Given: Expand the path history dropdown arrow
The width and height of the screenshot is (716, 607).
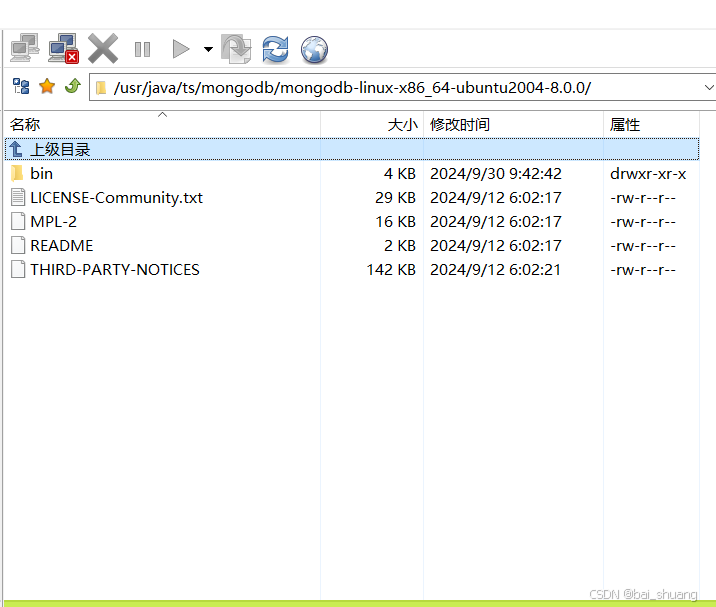Looking at the screenshot, I should [x=708, y=87].
